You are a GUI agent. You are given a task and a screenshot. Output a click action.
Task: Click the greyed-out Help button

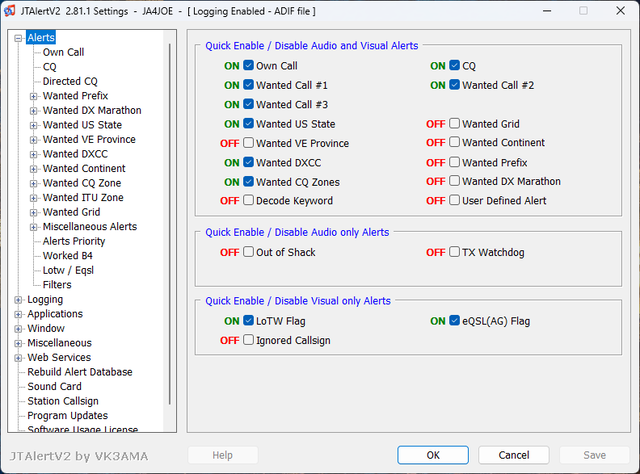(x=222, y=455)
